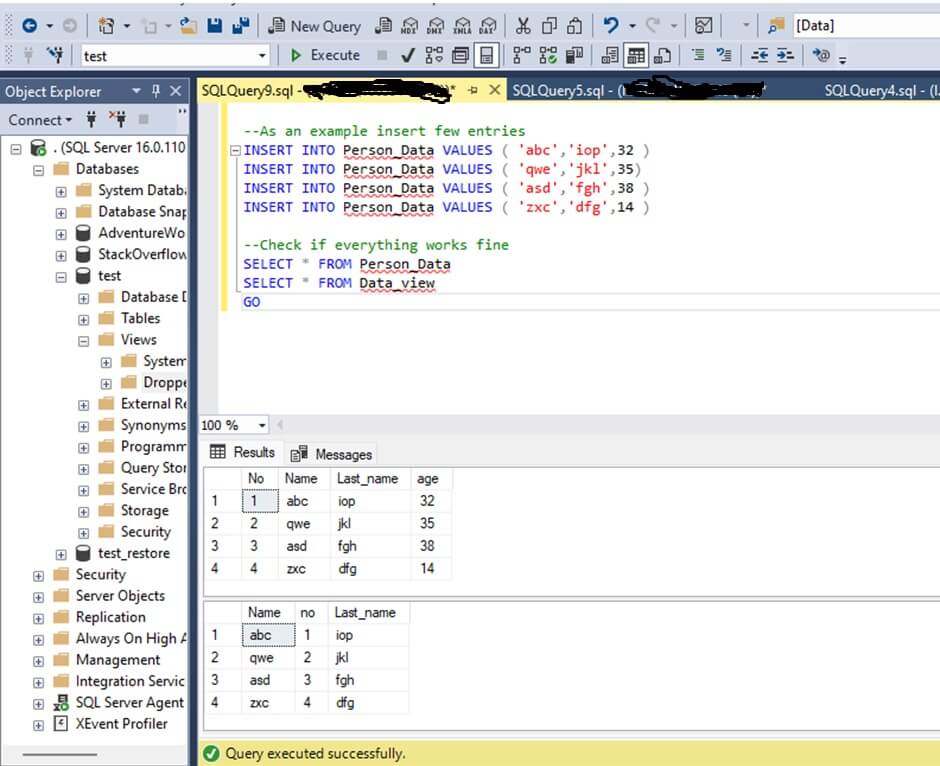Click the Disconnect icon in Object Explorer

tap(117, 120)
